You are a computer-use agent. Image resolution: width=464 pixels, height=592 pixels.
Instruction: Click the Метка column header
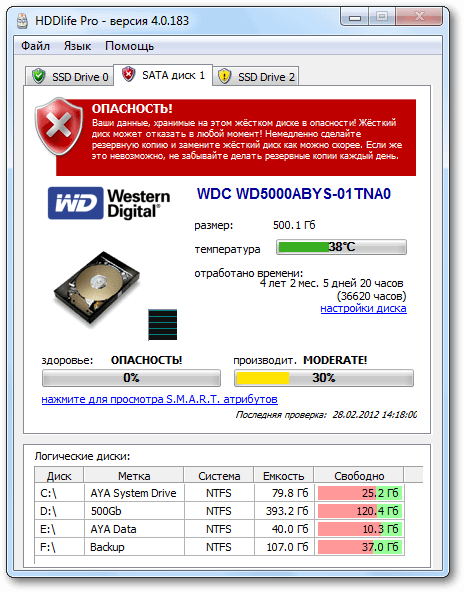click(x=134, y=476)
